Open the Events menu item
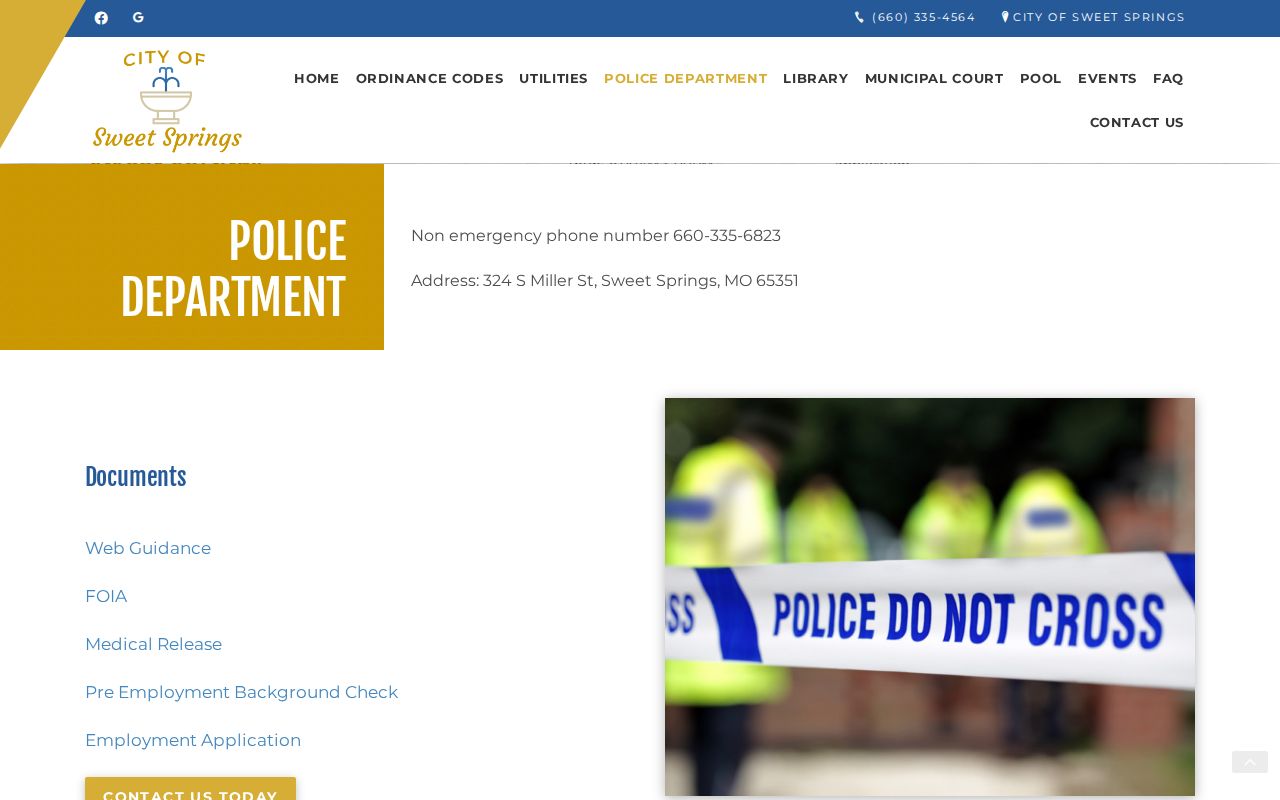Viewport: 1280px width, 800px height. tap(1107, 78)
